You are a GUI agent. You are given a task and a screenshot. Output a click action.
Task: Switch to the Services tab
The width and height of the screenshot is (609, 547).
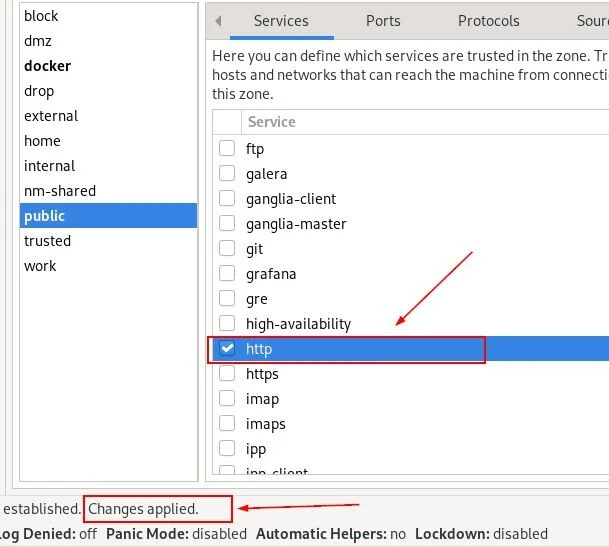click(x=281, y=21)
